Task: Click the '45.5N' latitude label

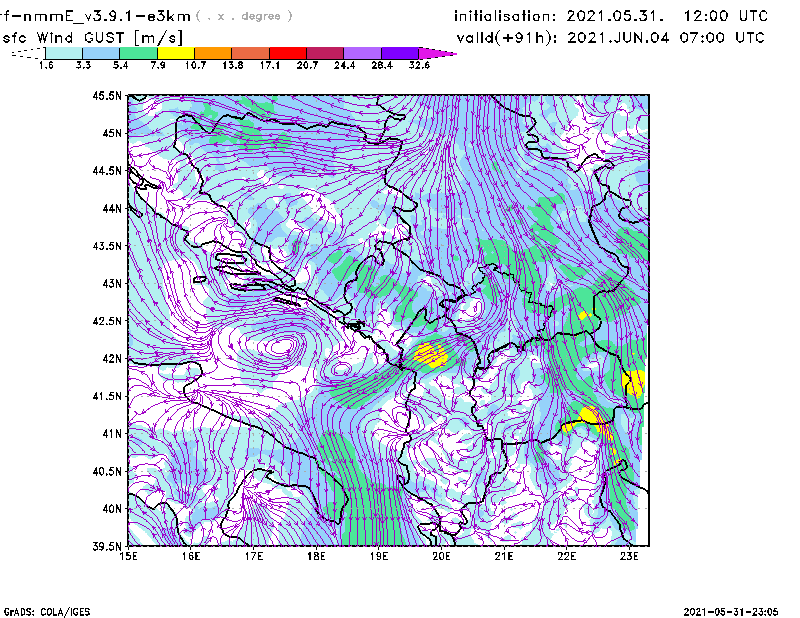Action: click(x=108, y=95)
